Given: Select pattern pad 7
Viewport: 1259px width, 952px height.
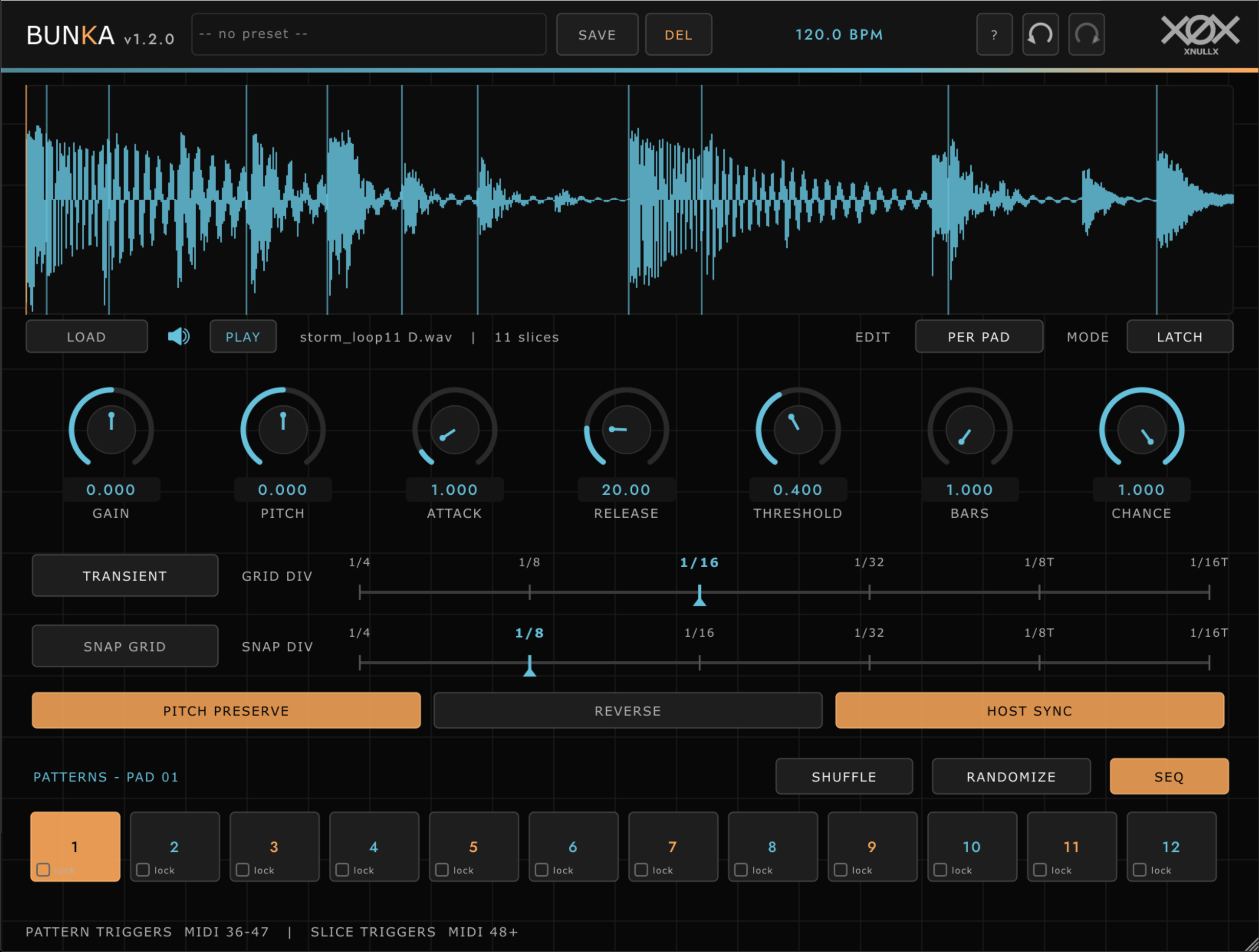Looking at the screenshot, I should (673, 846).
